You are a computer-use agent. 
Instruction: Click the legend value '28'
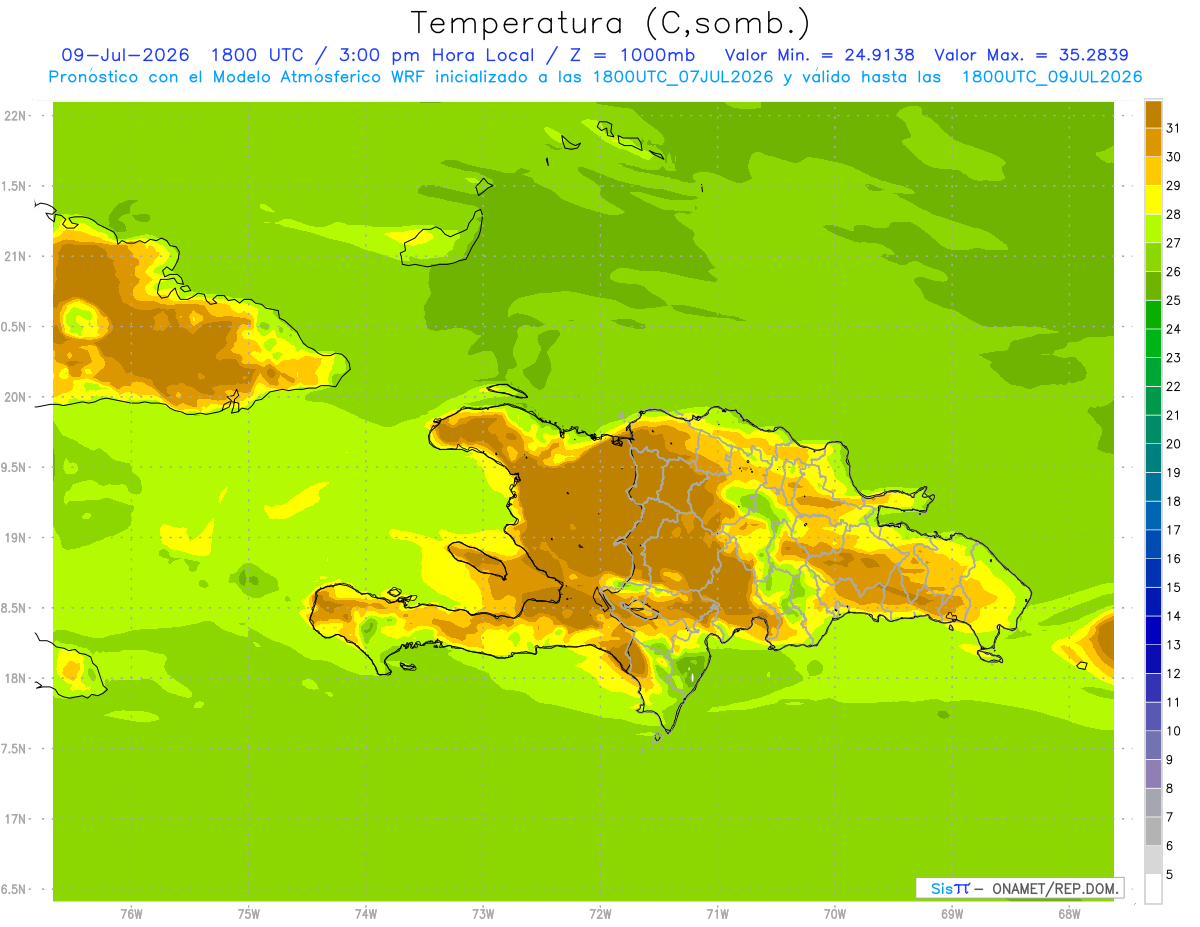pyautogui.click(x=1174, y=214)
